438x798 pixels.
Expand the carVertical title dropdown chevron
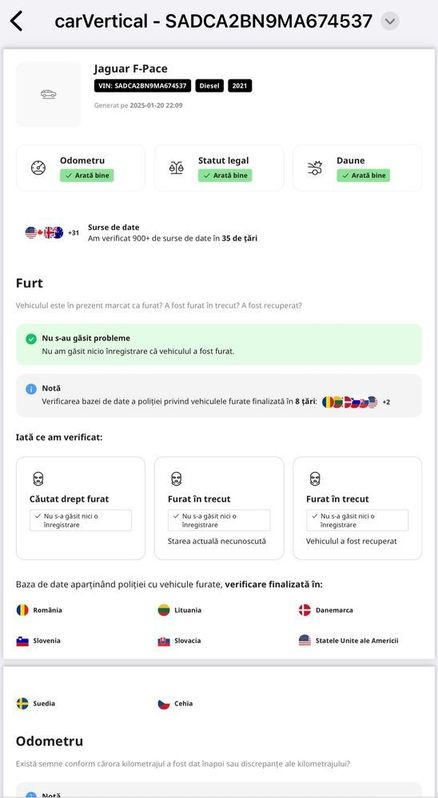click(390, 21)
